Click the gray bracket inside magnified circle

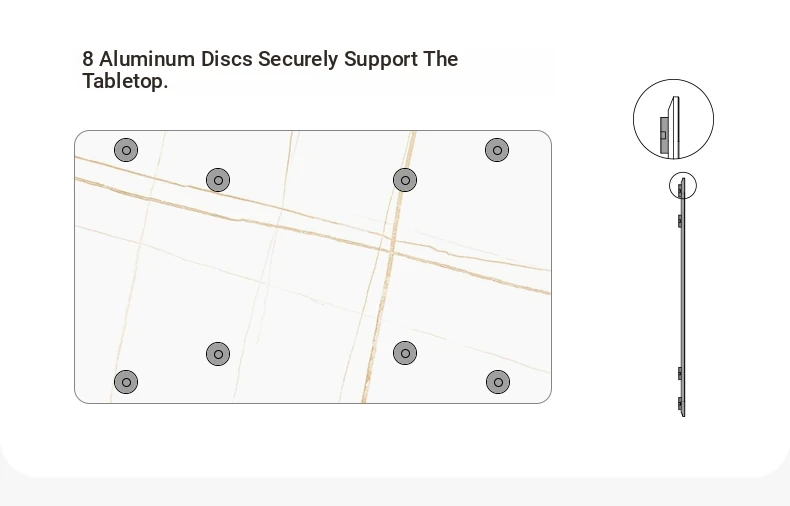click(x=664, y=135)
